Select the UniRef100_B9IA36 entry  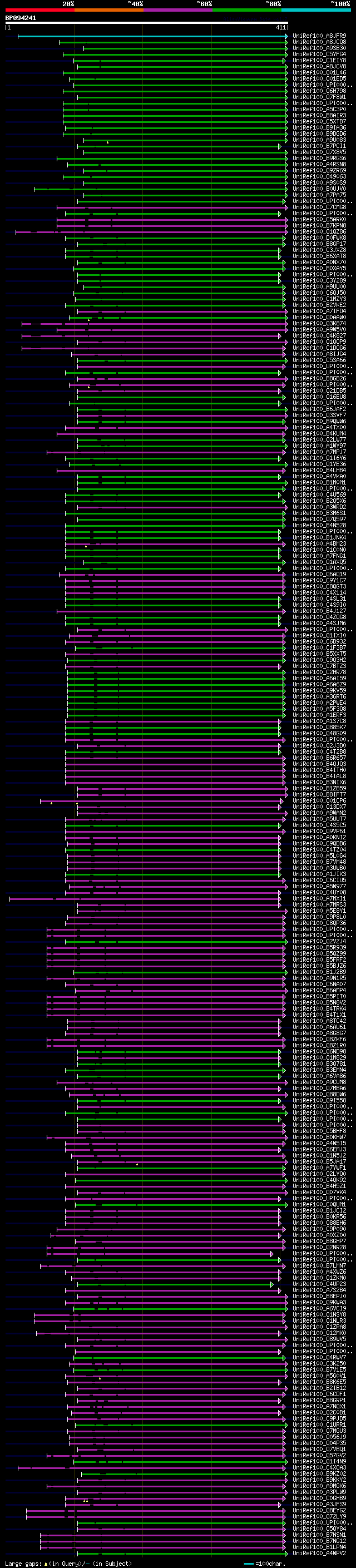click(319, 128)
